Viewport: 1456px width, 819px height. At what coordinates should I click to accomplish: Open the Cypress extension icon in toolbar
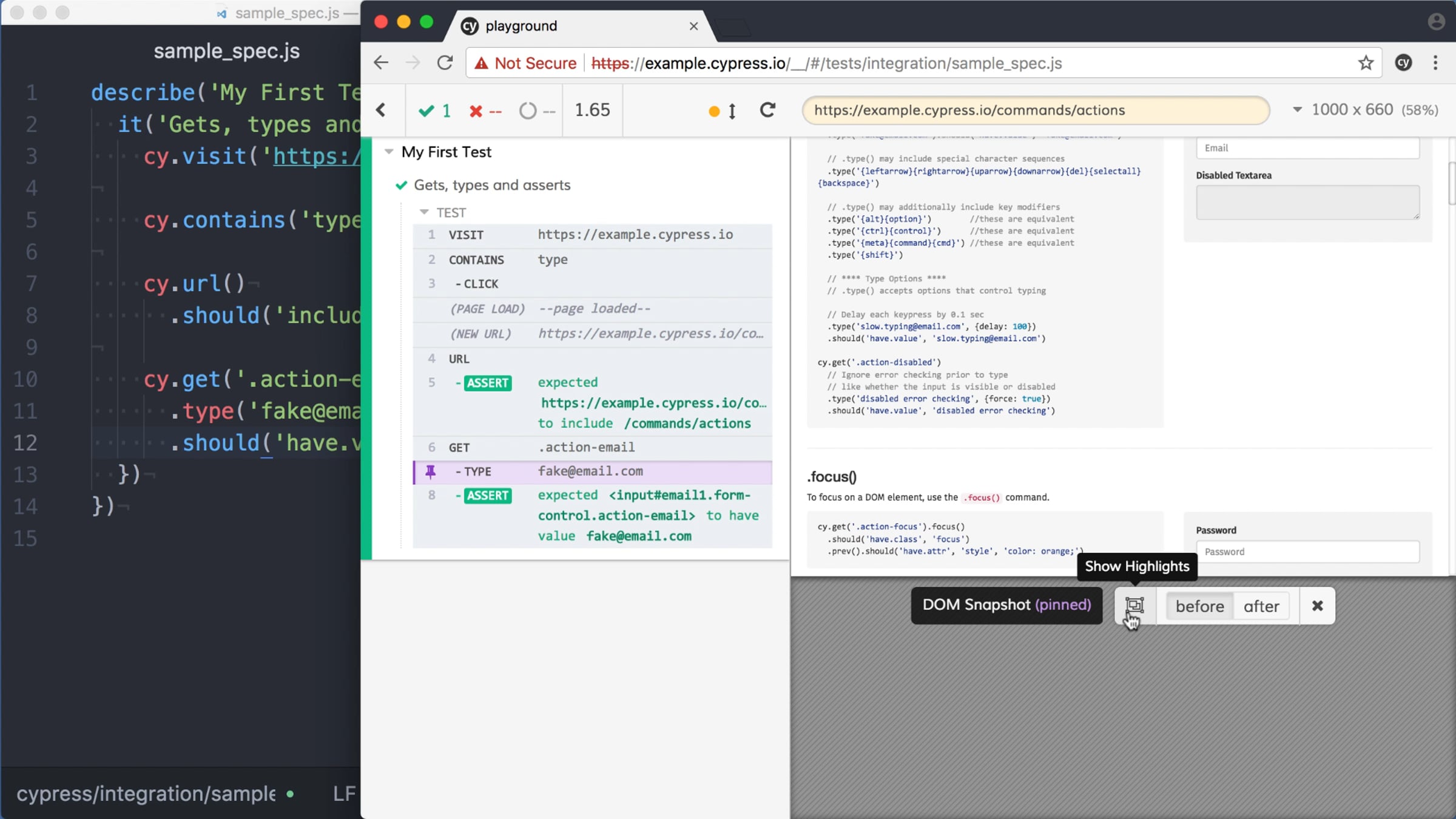point(1403,62)
